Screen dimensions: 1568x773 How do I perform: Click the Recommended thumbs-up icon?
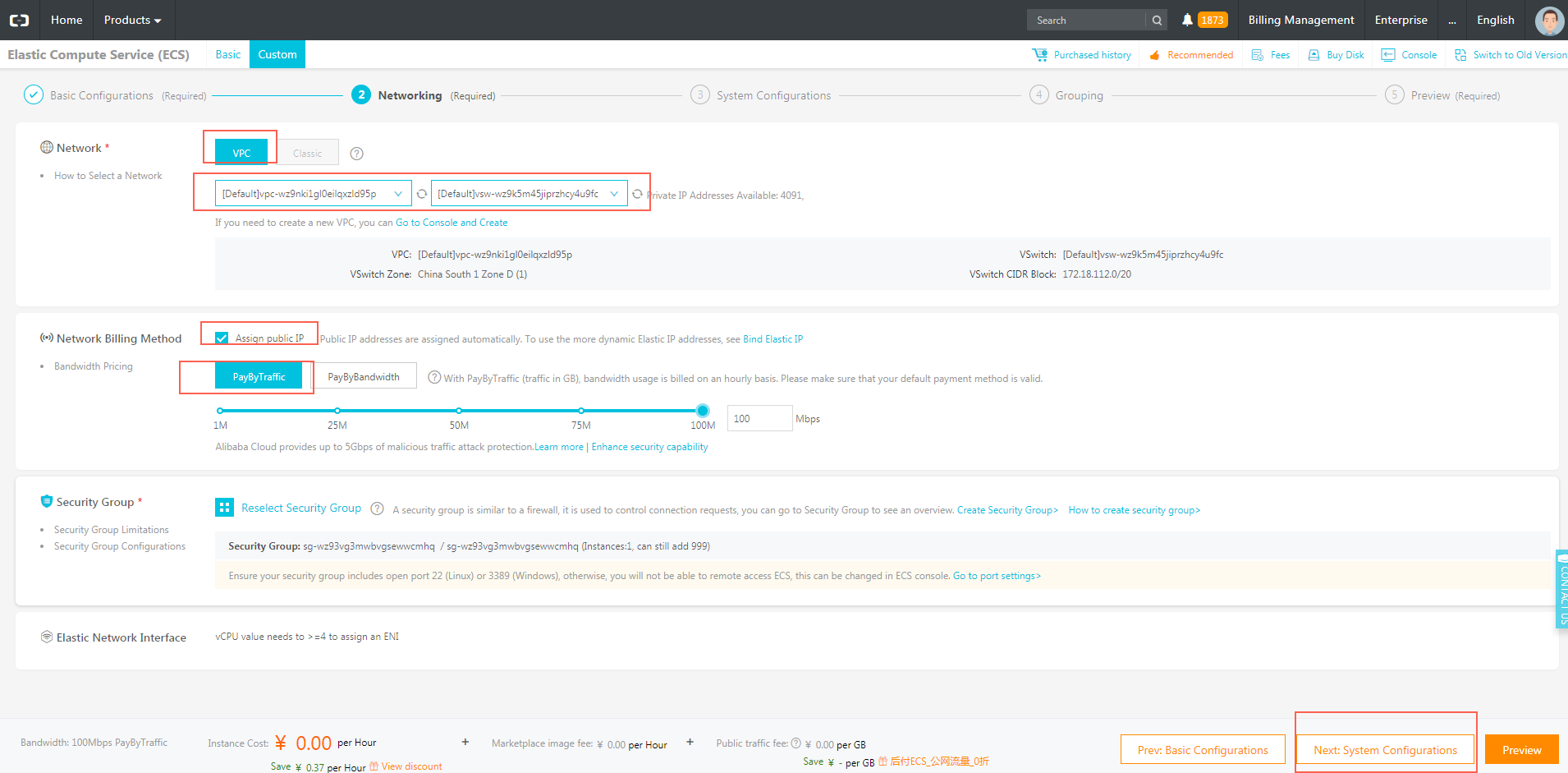coord(1154,55)
